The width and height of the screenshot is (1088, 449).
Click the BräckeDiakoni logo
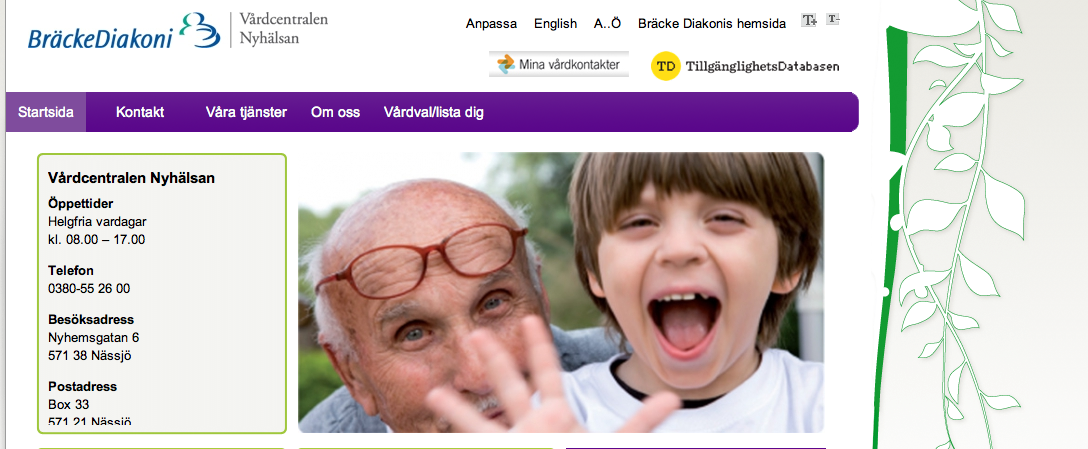coord(124,31)
